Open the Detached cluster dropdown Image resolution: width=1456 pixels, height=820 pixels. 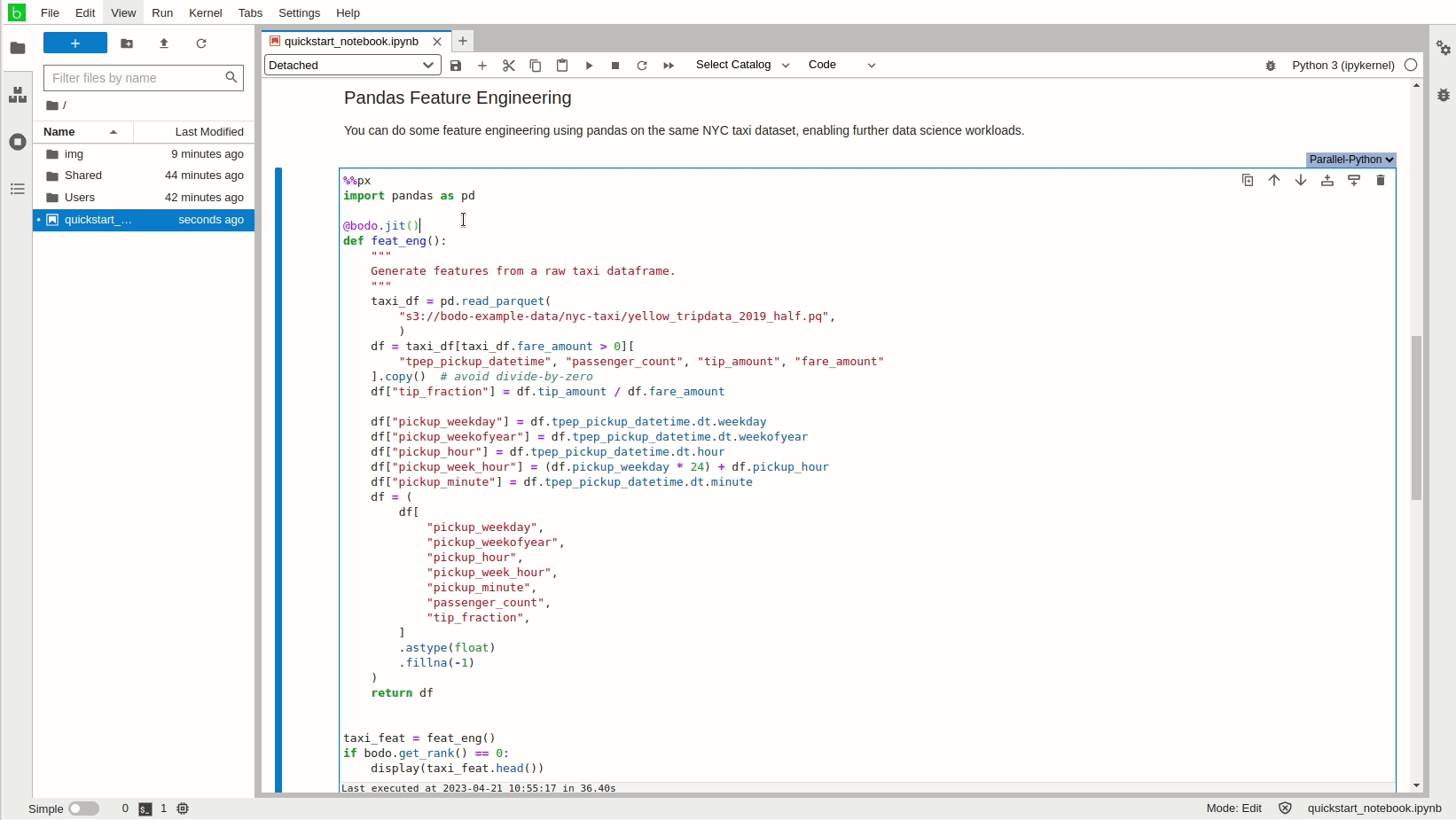(x=352, y=66)
